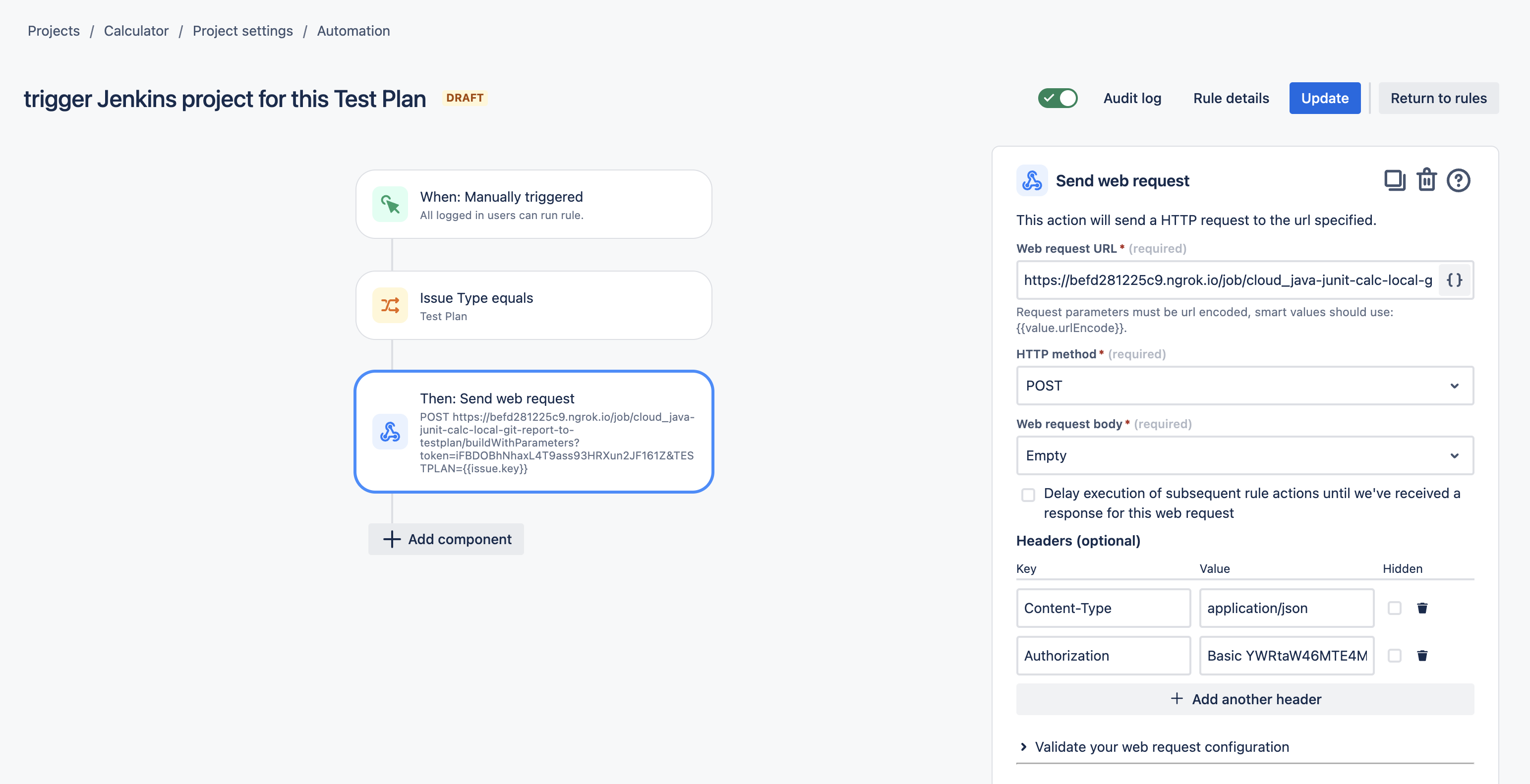Select the When: Manually triggered card
This screenshot has height=784, width=1530.
[533, 204]
